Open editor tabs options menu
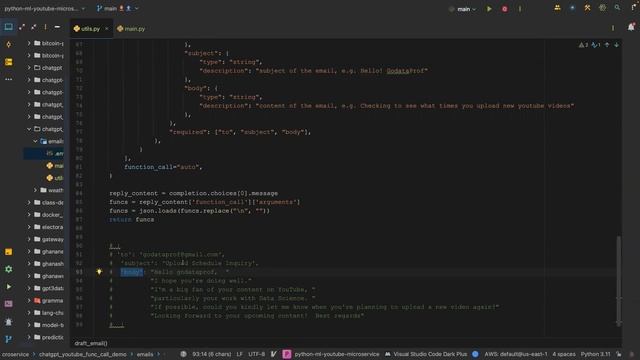Viewport: 640px width, 360px height. 613,28
